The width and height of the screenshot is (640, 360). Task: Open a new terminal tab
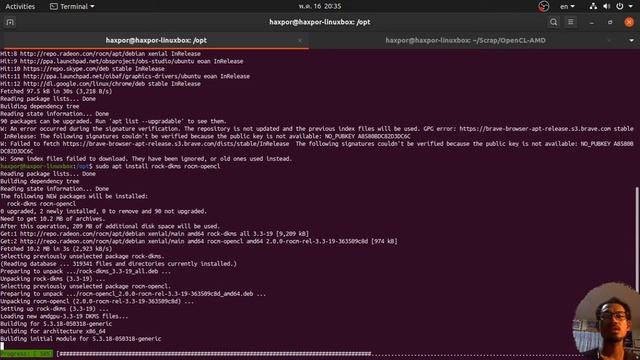coord(10,22)
